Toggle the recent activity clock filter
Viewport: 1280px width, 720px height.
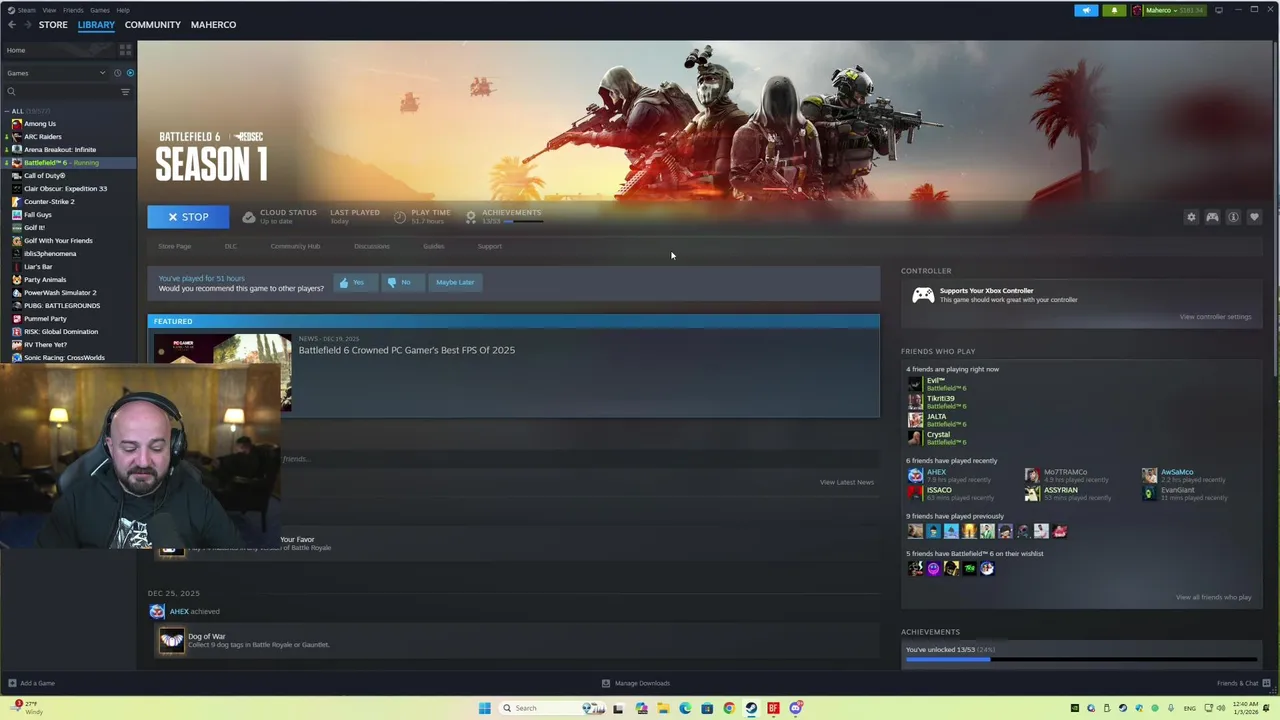[x=117, y=73]
